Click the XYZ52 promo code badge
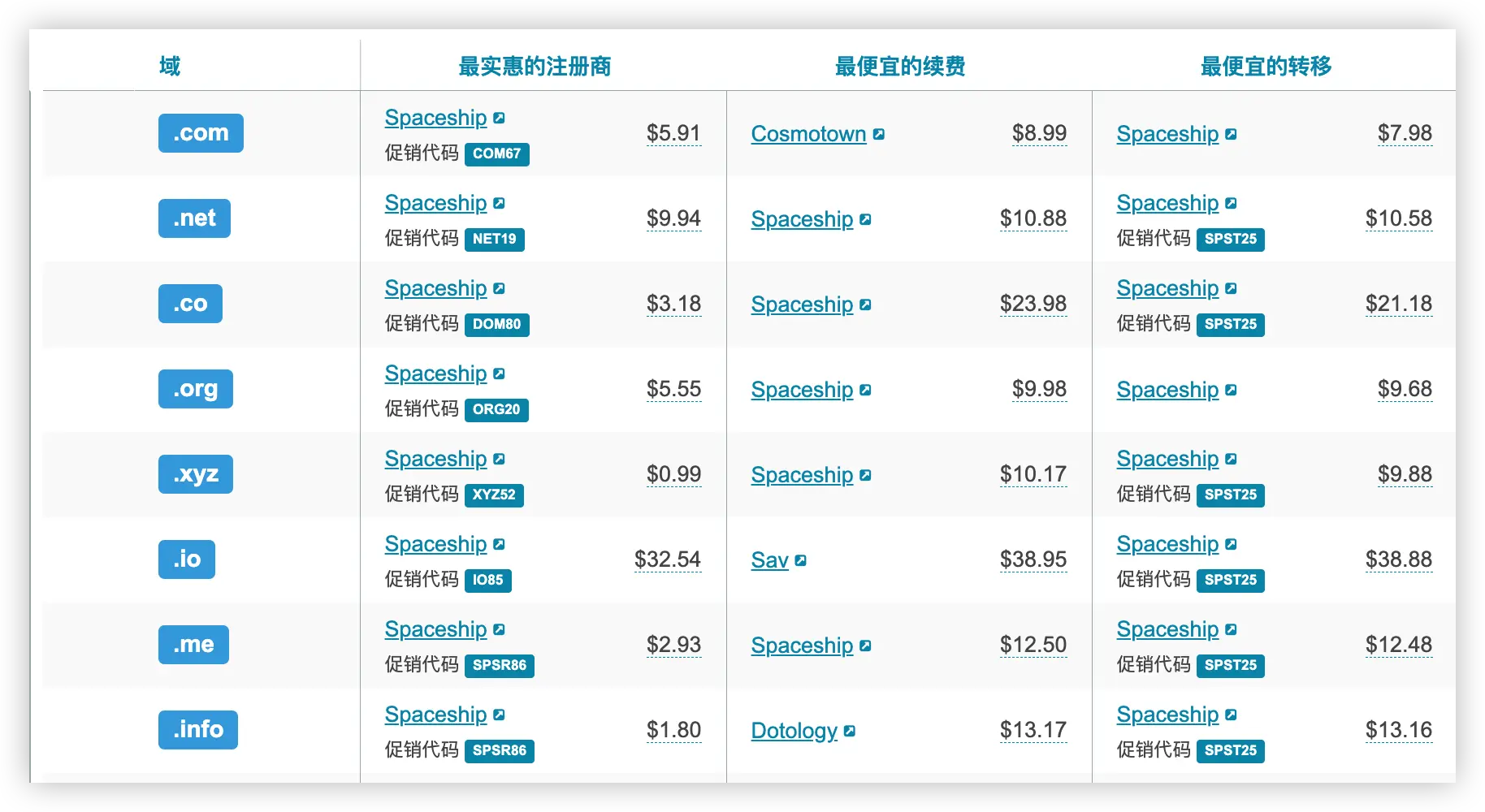The height and width of the screenshot is (812, 1485). tap(494, 495)
